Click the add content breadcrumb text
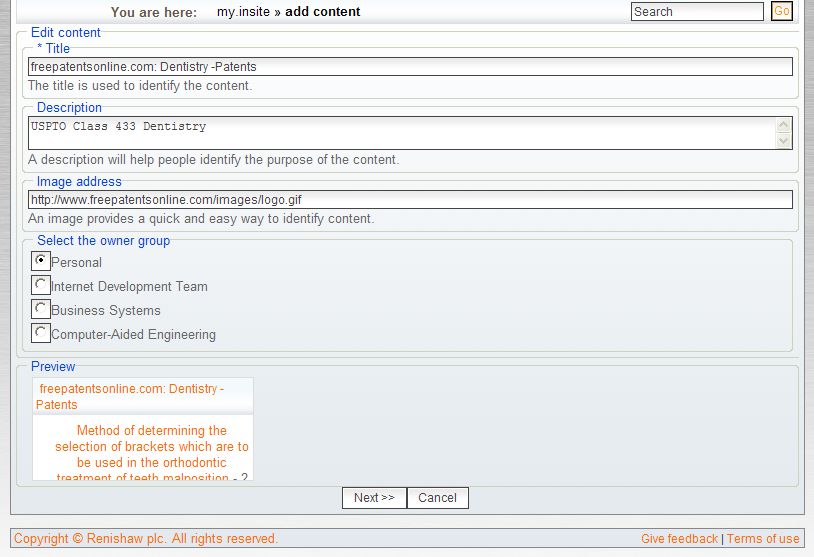Image resolution: width=814 pixels, height=557 pixels. point(323,12)
